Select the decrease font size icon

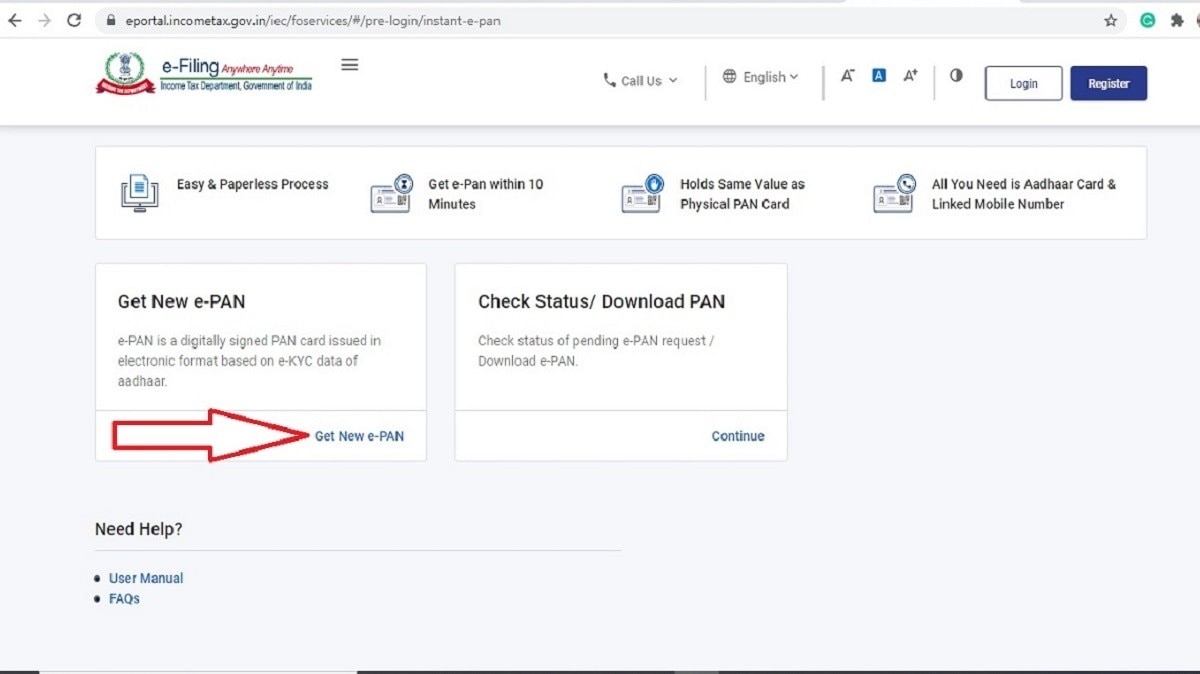click(847, 75)
